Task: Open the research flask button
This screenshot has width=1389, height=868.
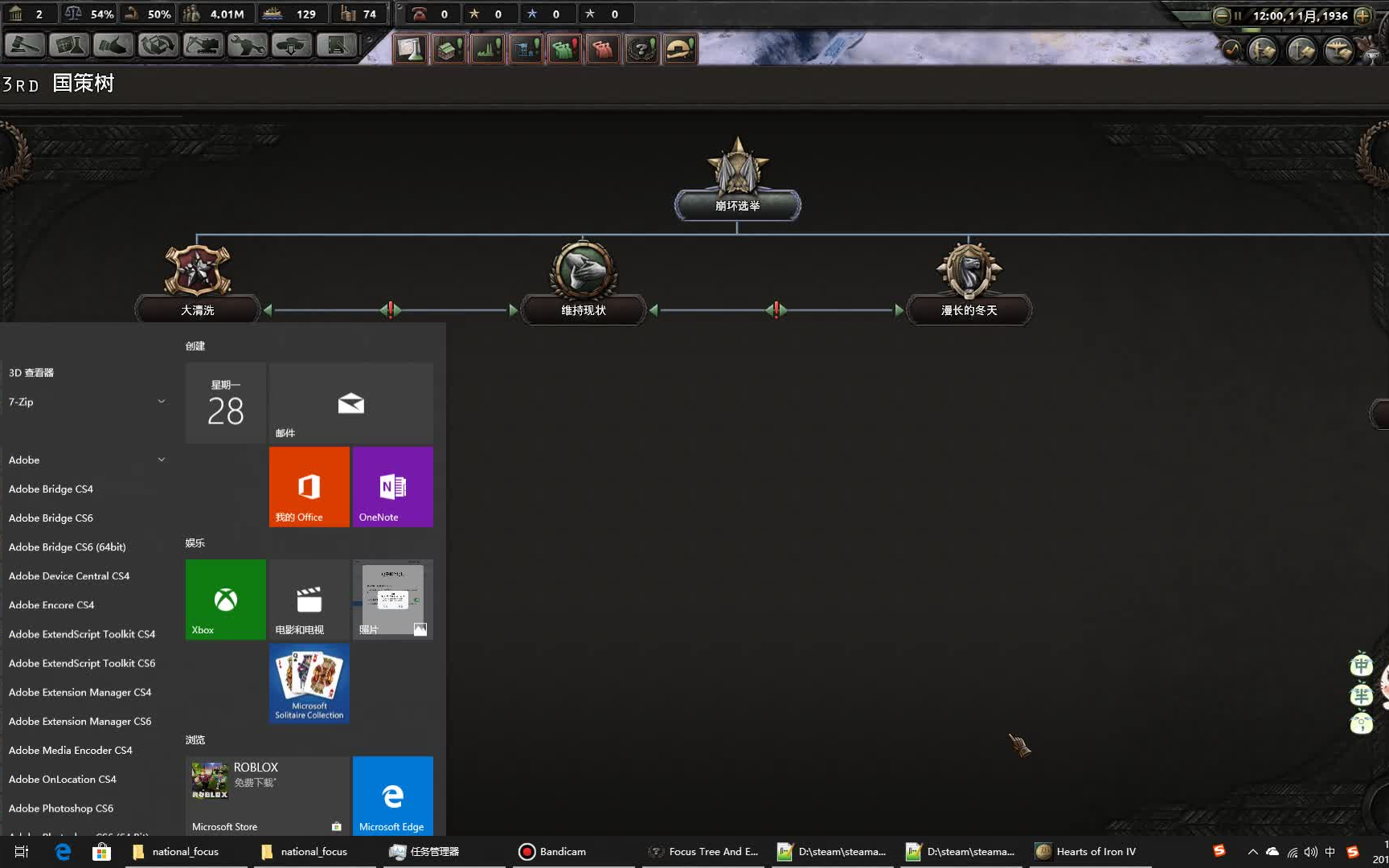Action: (x=69, y=46)
